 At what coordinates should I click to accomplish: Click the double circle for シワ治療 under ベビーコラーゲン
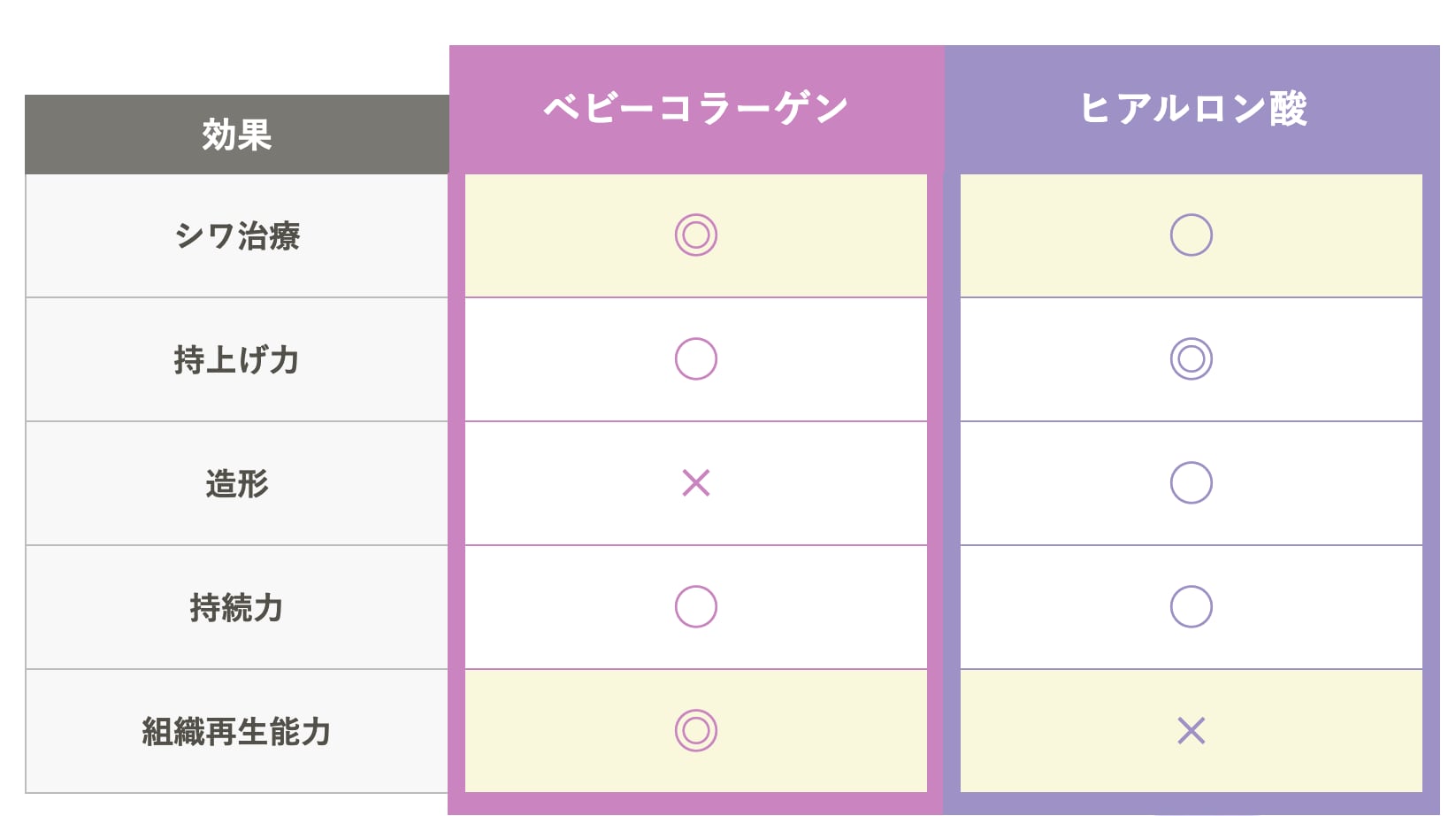[x=696, y=235]
